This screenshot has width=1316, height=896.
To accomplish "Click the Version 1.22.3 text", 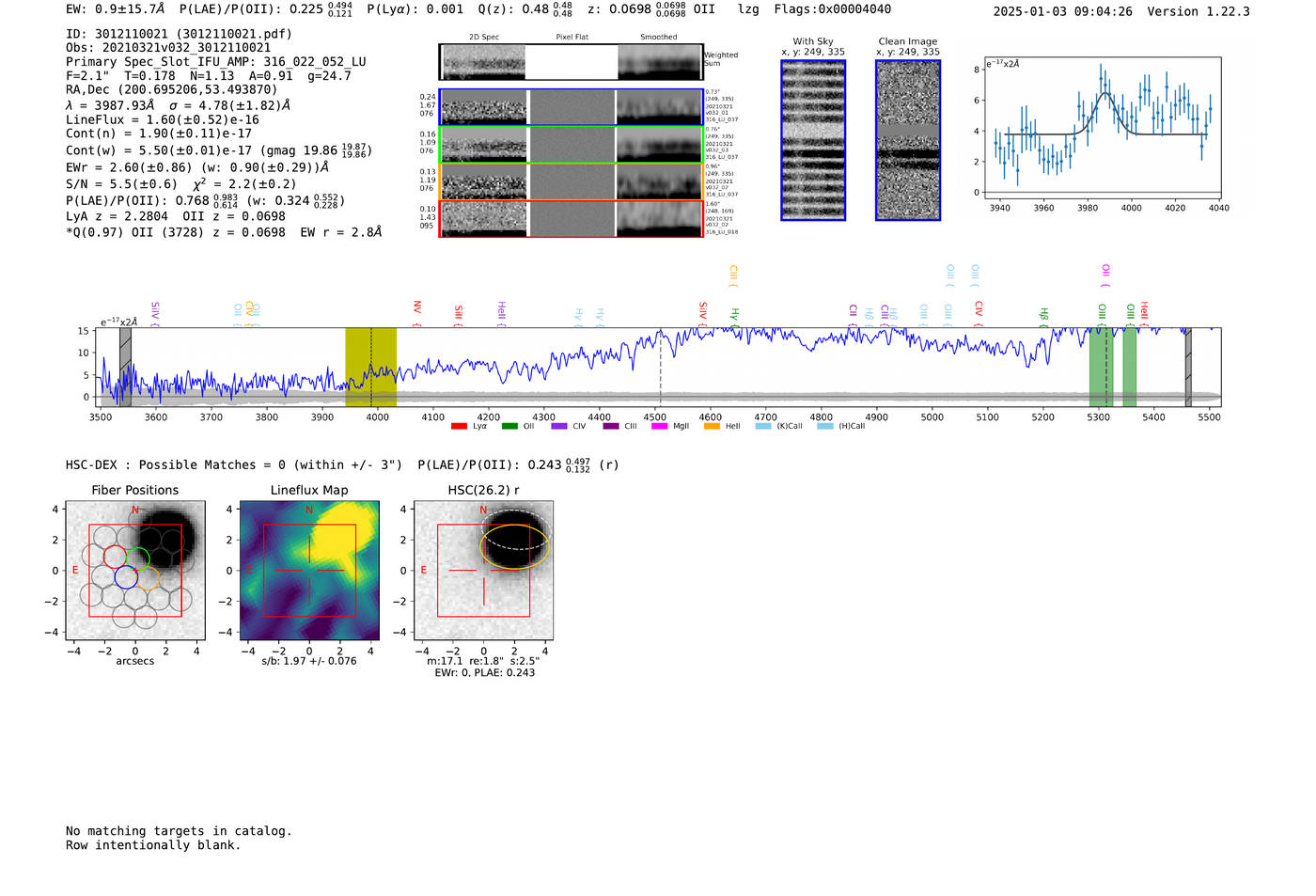I will 1198,11.
